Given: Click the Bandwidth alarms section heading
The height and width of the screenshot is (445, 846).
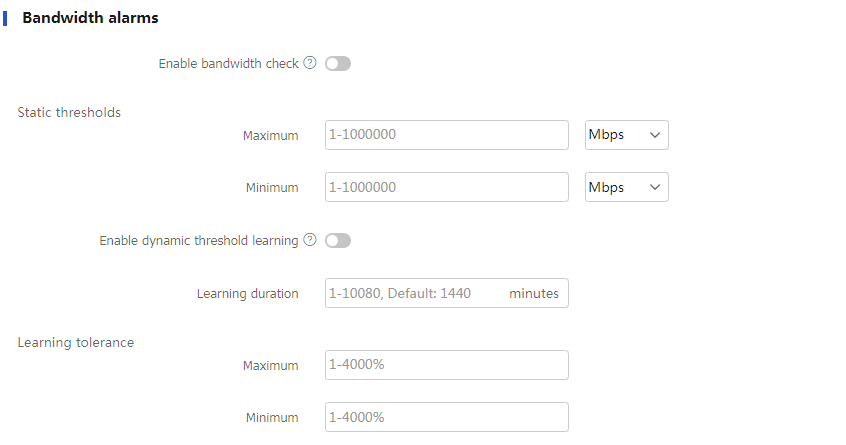Looking at the screenshot, I should (x=90, y=18).
